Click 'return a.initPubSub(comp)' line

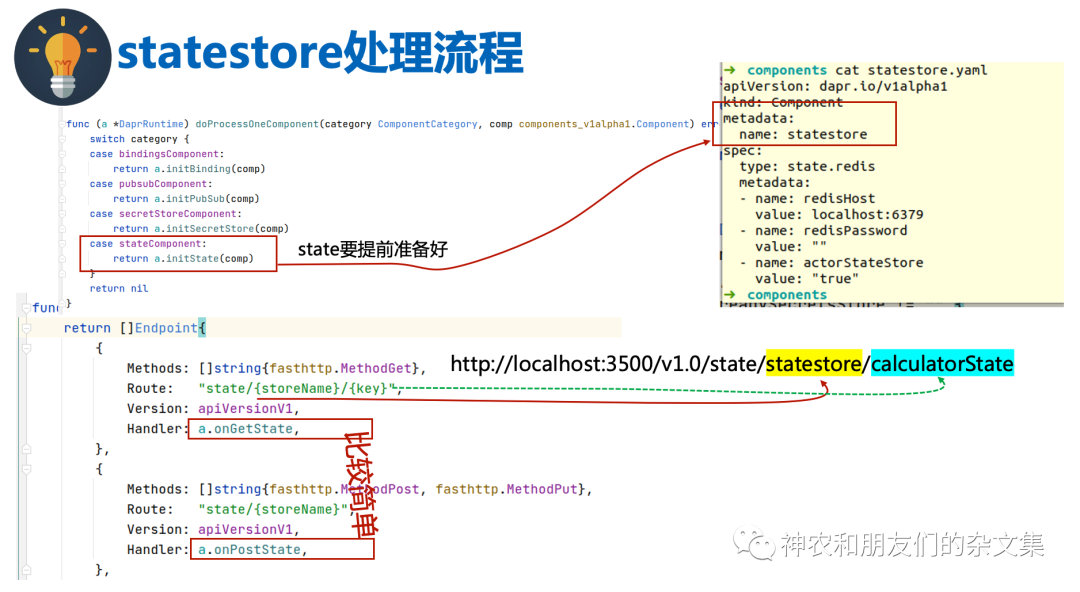(186, 199)
